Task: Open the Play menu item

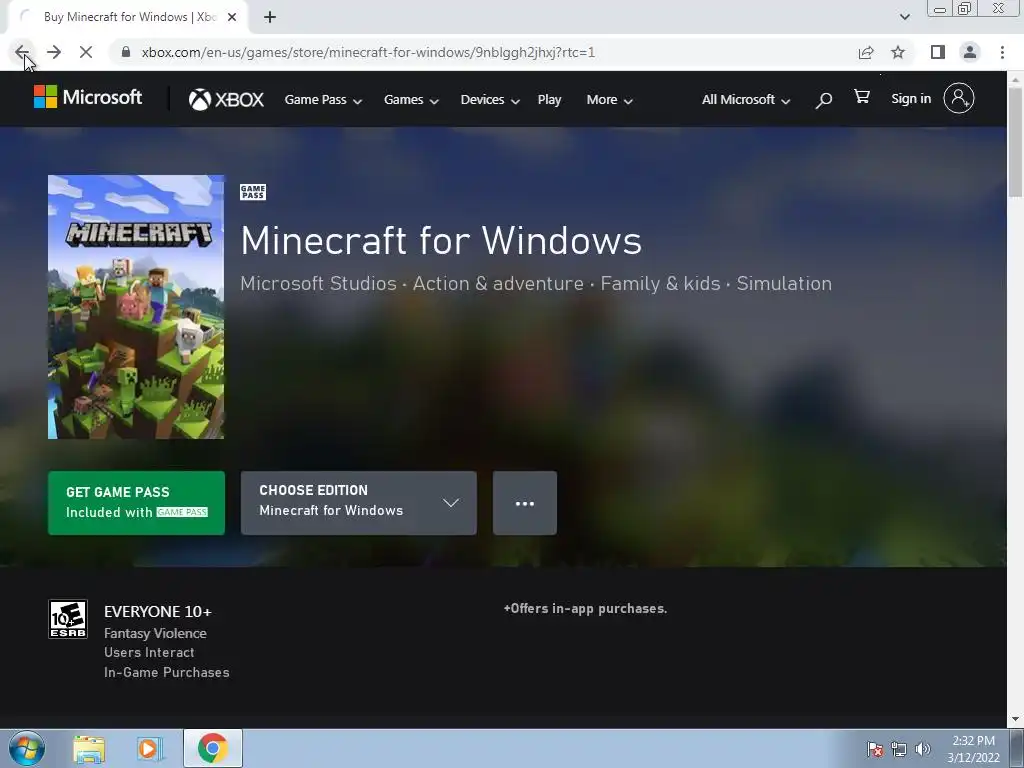Action: click(x=549, y=100)
